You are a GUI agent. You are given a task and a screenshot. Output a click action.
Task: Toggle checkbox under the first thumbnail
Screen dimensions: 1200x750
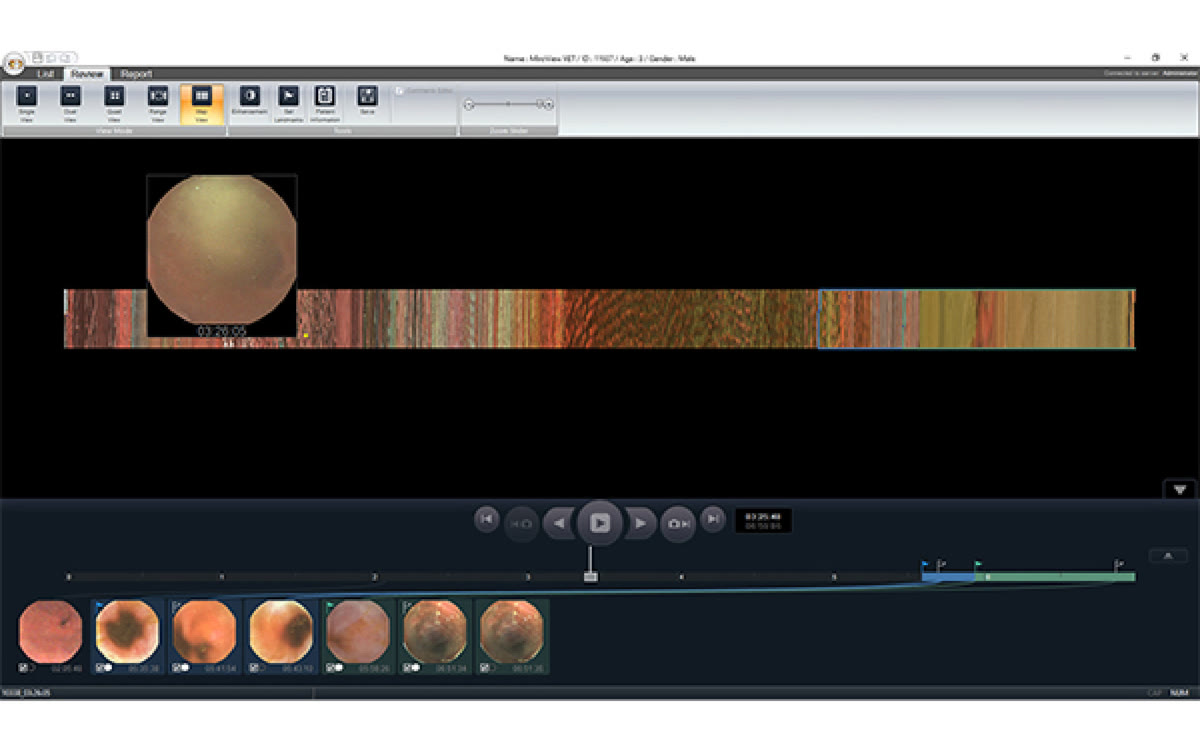pyautogui.click(x=23, y=667)
